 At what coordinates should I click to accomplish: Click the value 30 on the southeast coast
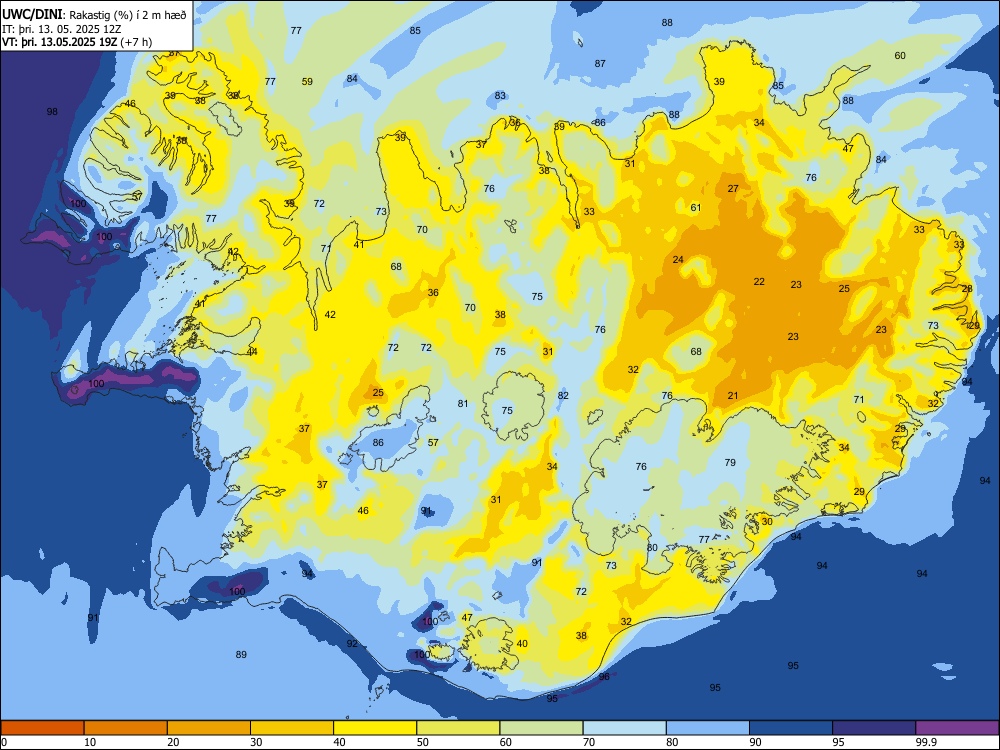click(x=767, y=521)
